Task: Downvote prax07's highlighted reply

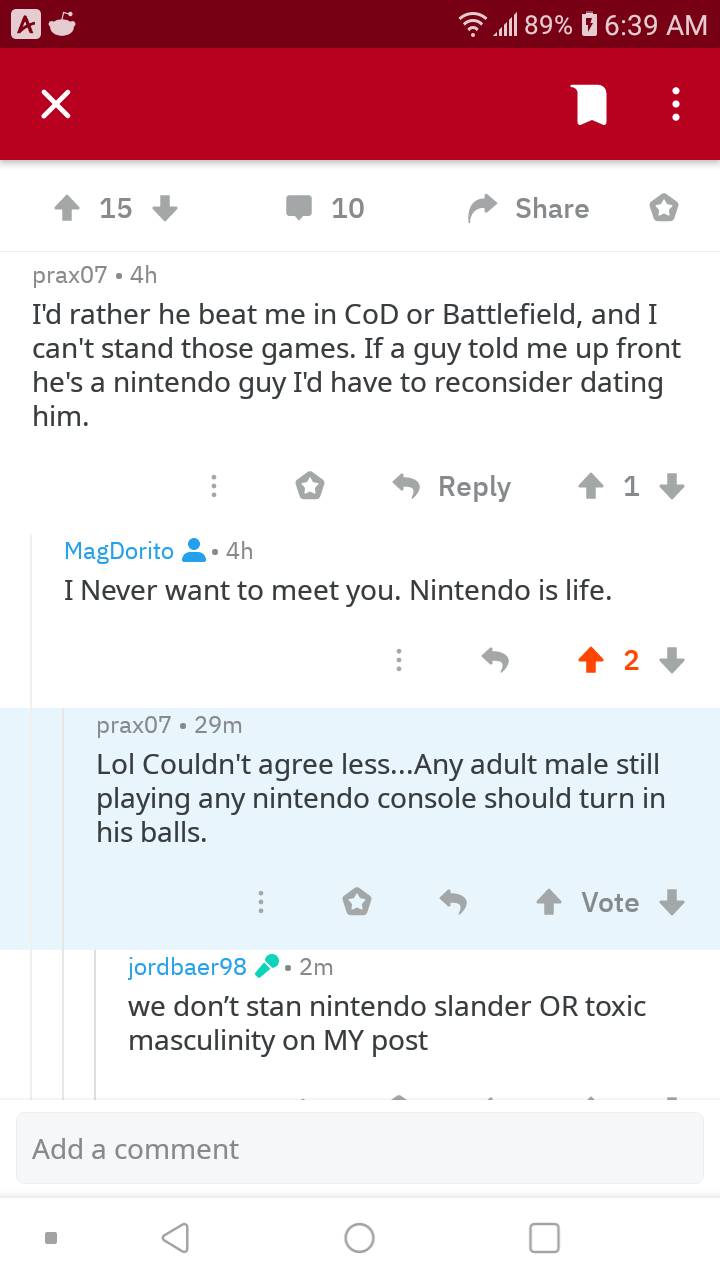Action: point(671,901)
